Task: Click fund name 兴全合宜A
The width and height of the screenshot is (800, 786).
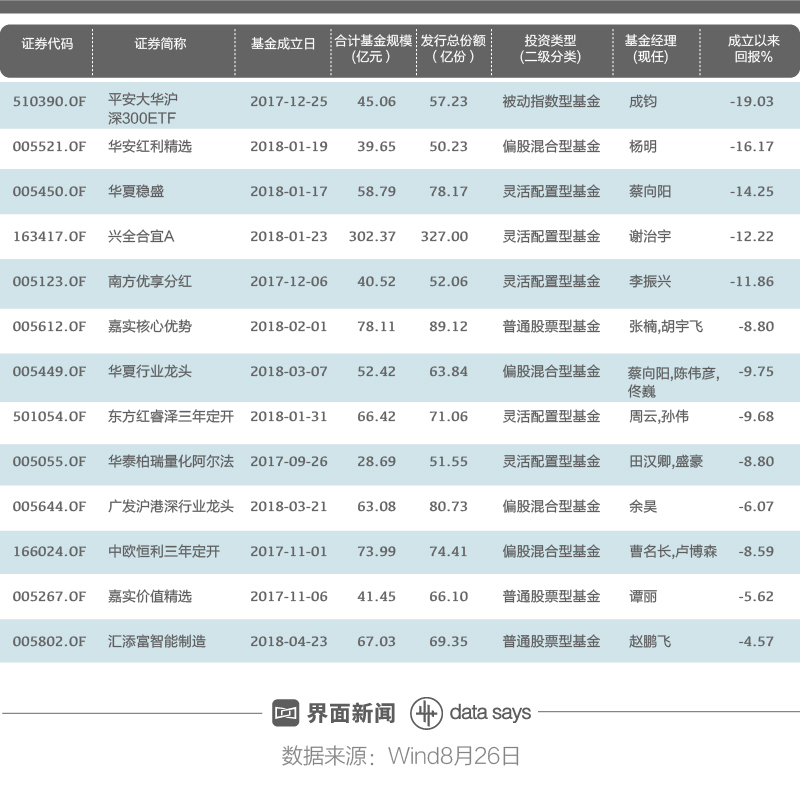Action: click(x=141, y=237)
